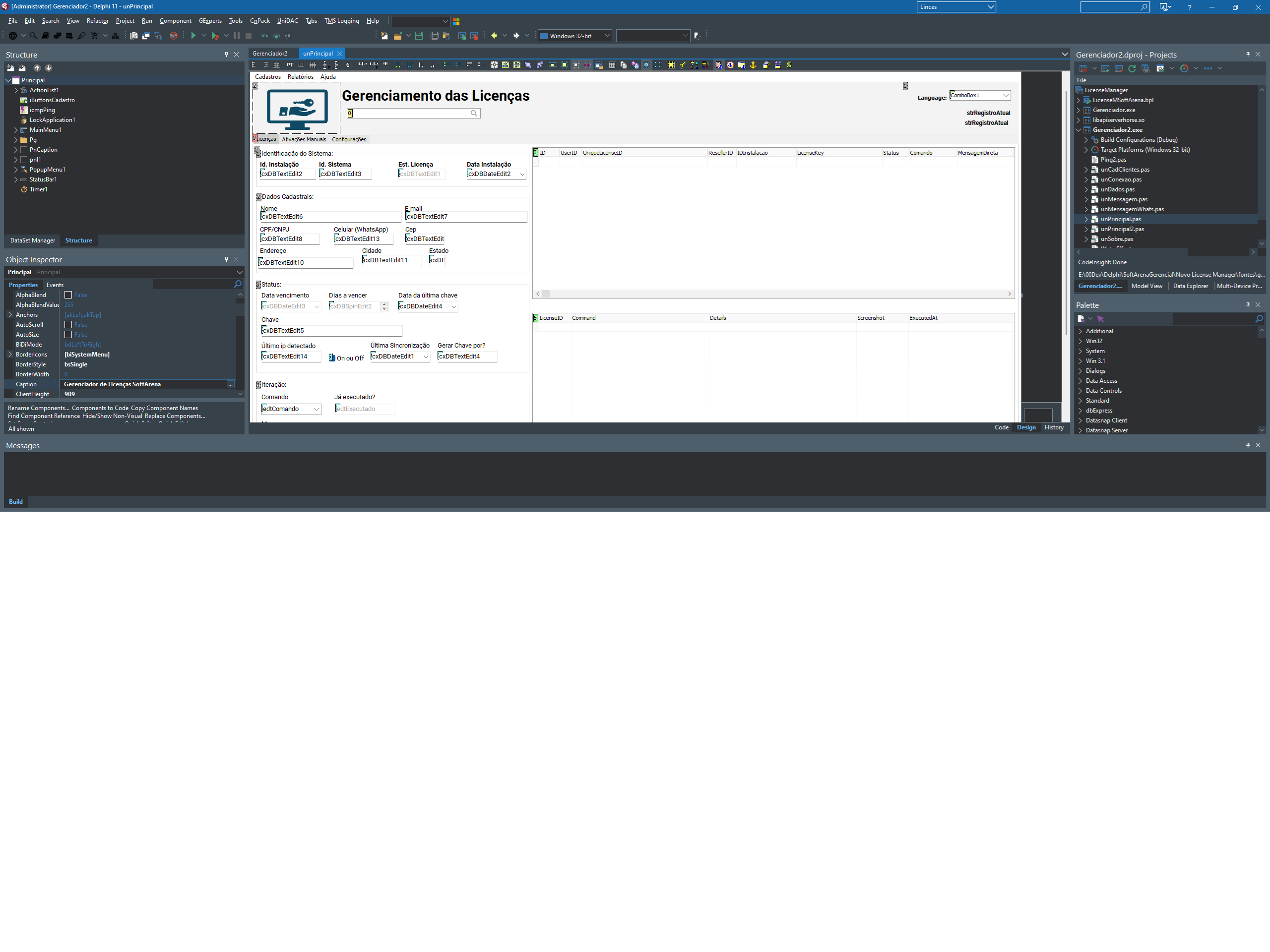
Task: Select the Events tab in Object Inspector
Action: coord(55,285)
